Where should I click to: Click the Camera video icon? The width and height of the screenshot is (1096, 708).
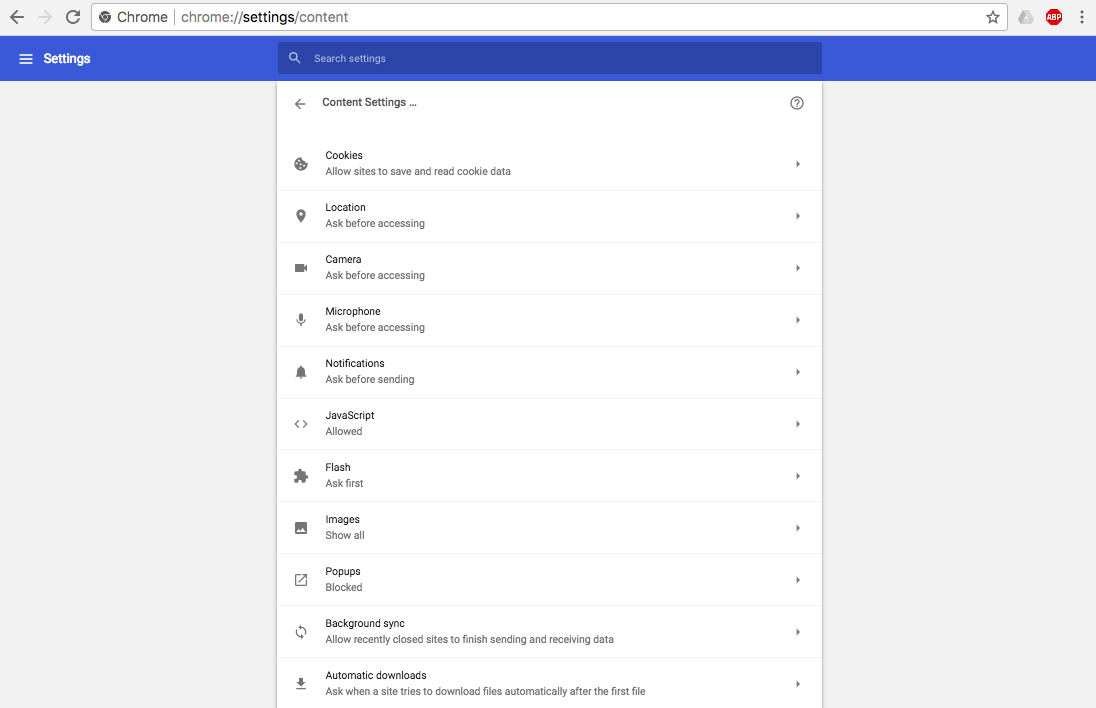tap(301, 268)
